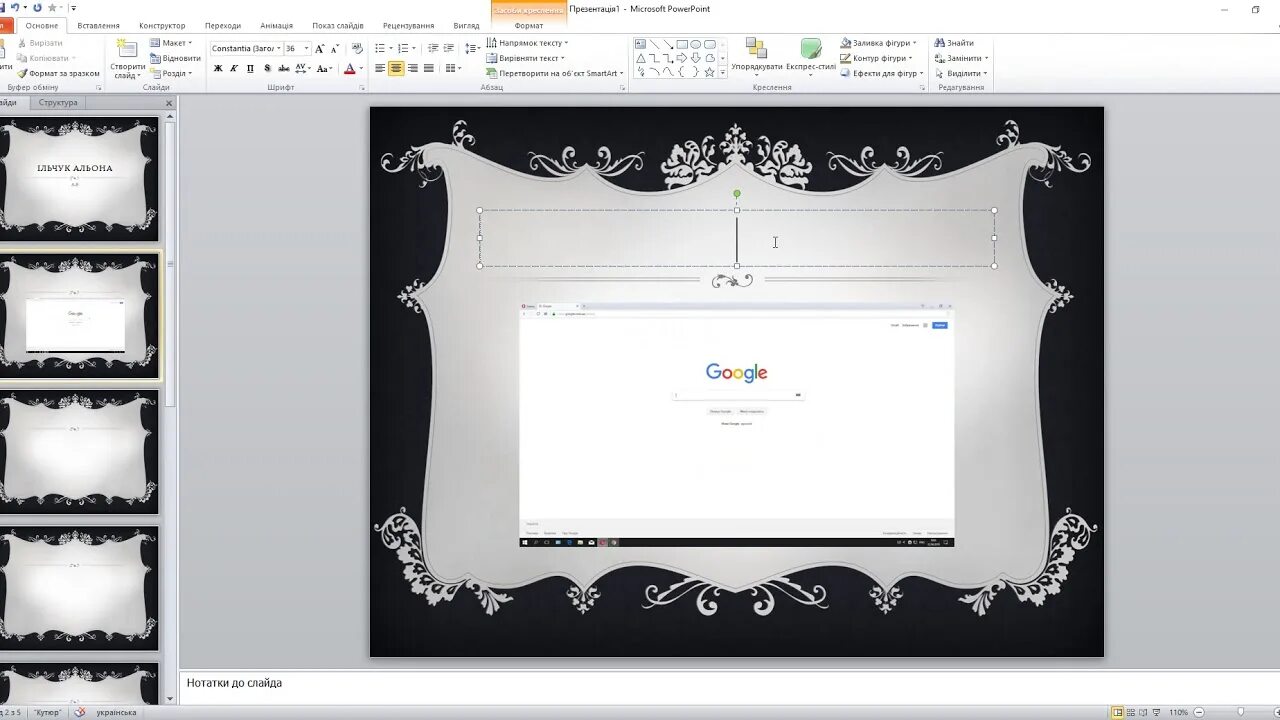The width and height of the screenshot is (1280, 720).
Task: Adjust the zoom slider in status bar
Action: click(1240, 712)
